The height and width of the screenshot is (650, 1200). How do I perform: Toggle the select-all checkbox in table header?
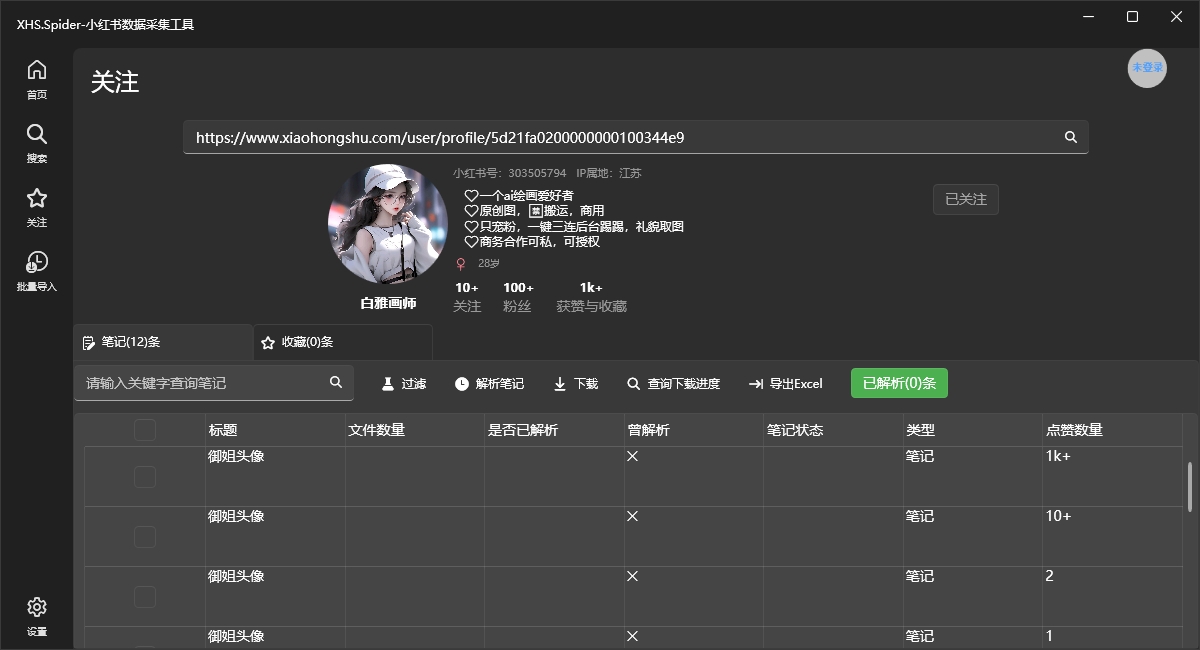(145, 430)
